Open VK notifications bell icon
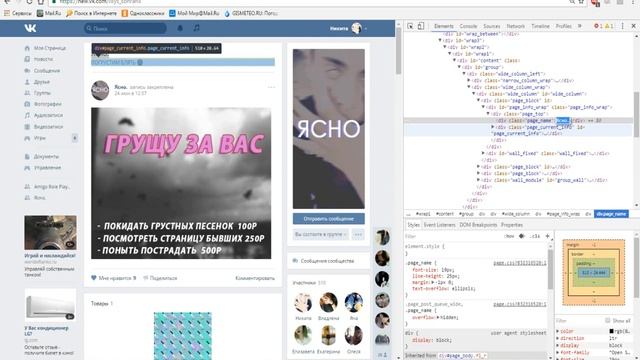Image resolution: width=640 pixels, height=360 pixels. click(180, 28)
